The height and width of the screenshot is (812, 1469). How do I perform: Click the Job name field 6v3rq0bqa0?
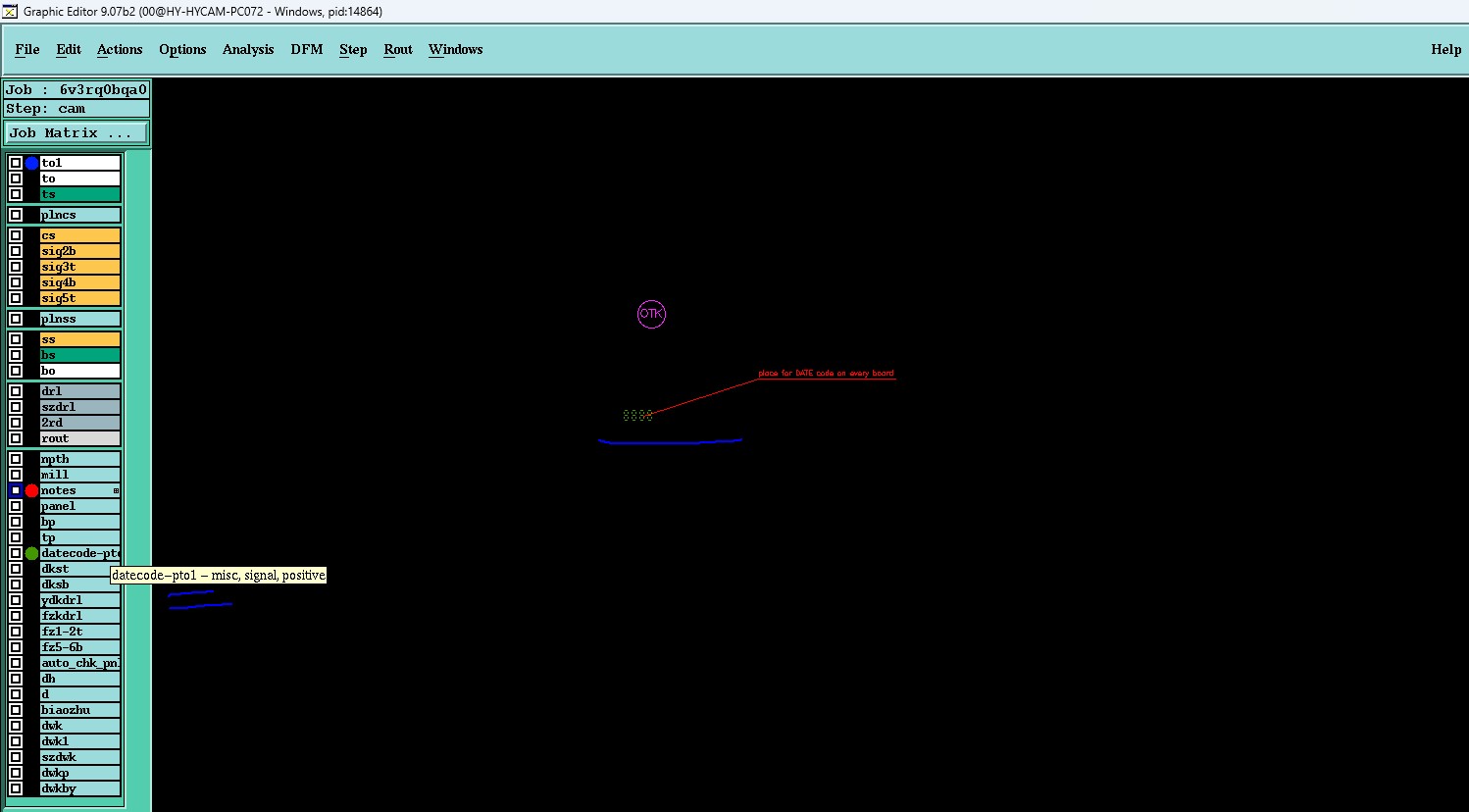click(x=77, y=90)
